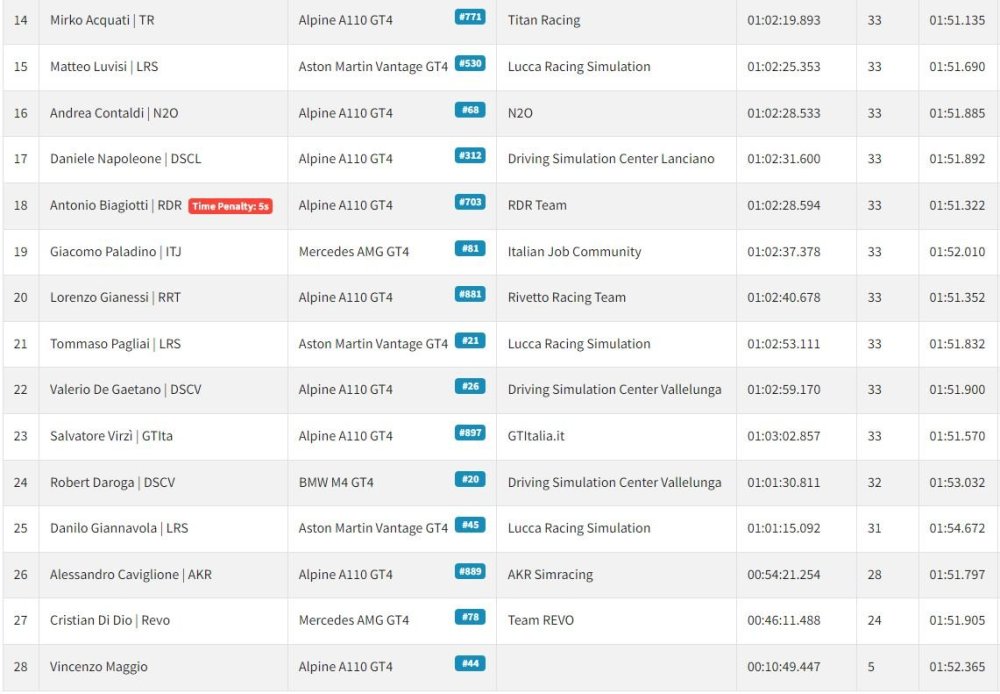Click Danilo Giannavola | LRS driver name
Image resolution: width=1000 pixels, height=694 pixels.
point(119,528)
